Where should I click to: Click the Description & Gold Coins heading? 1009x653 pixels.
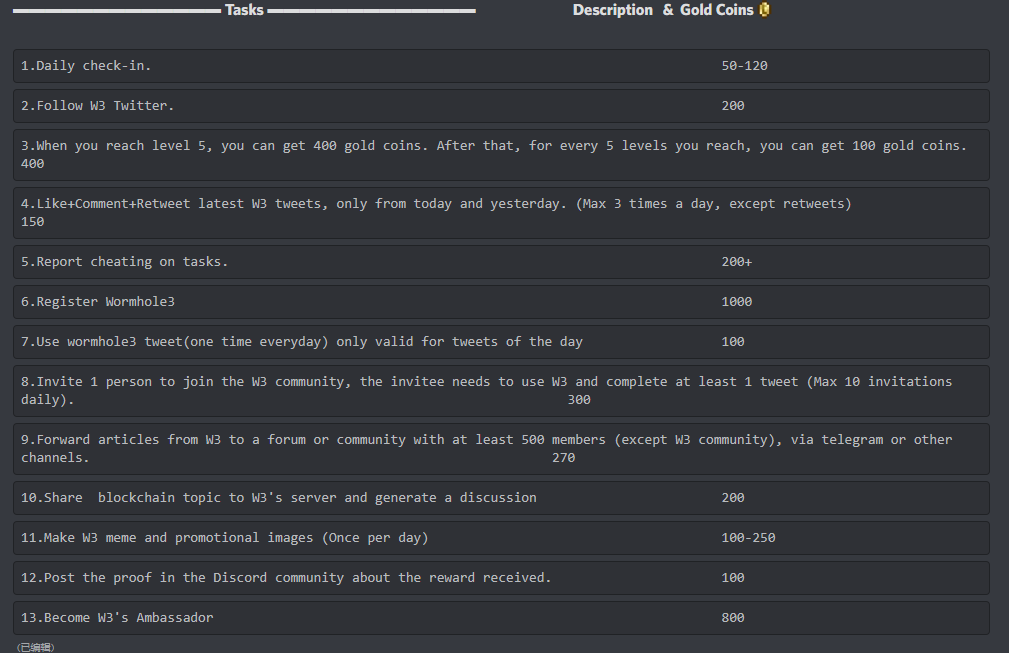point(662,10)
